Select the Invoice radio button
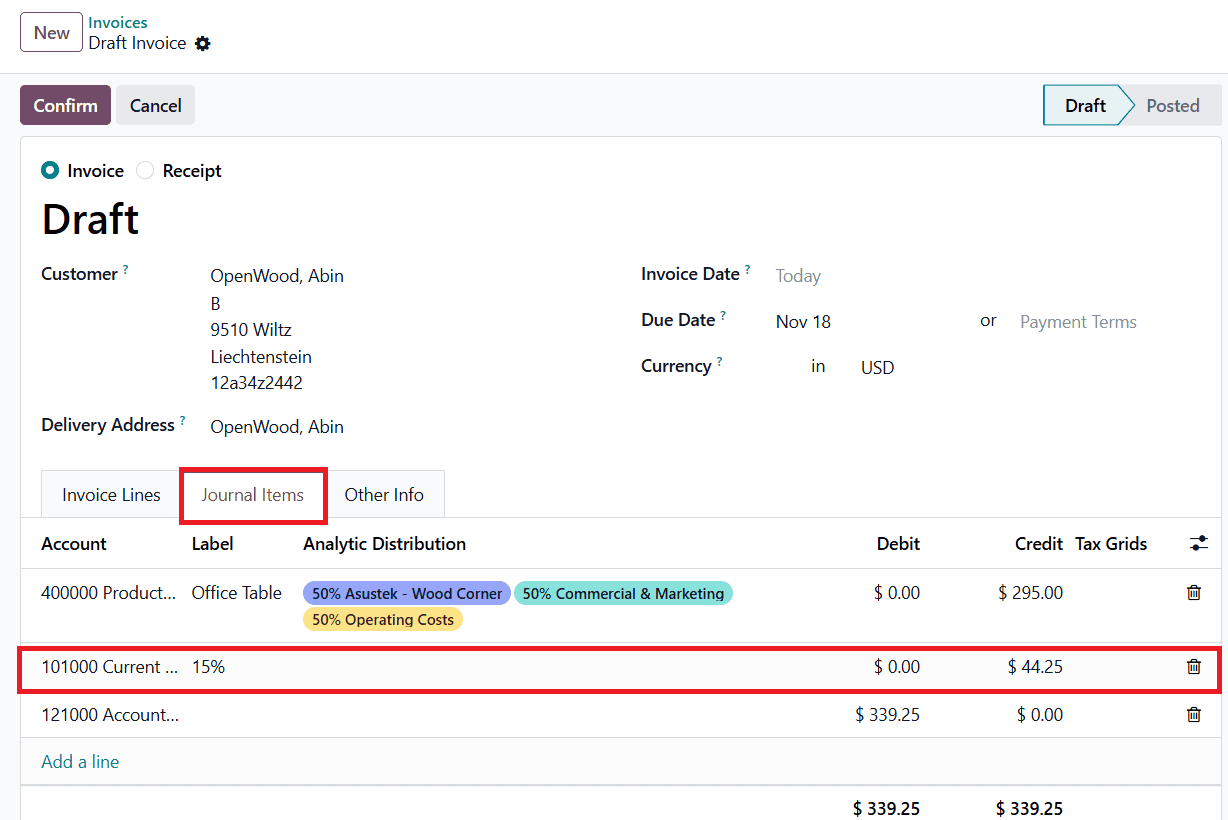The width and height of the screenshot is (1228, 820). 51,170
